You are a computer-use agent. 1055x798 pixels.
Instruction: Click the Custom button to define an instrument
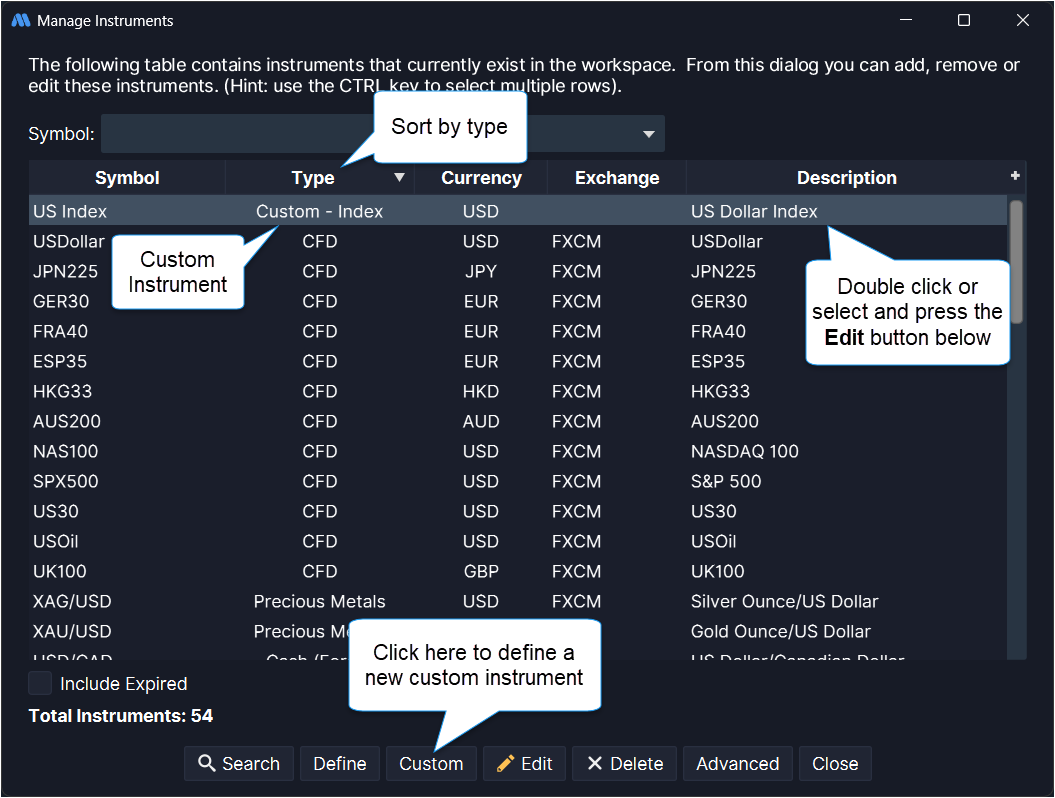[x=431, y=764]
